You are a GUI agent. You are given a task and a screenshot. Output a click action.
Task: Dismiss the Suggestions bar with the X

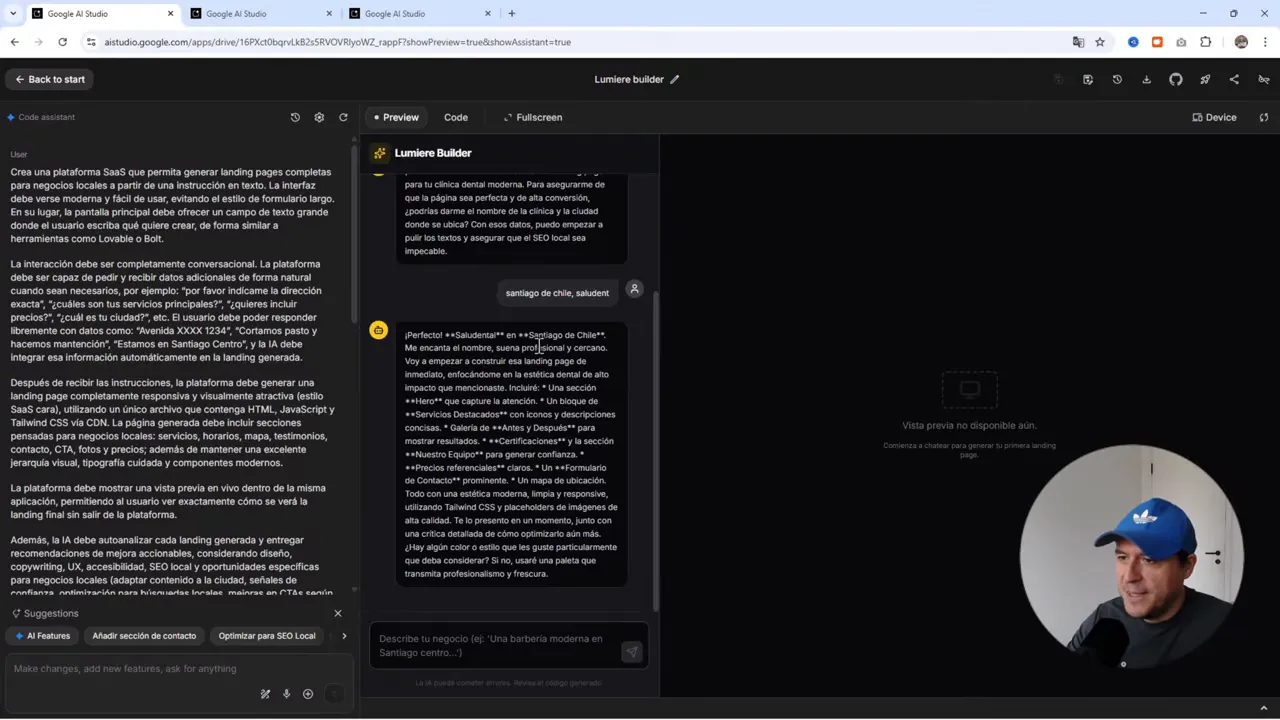[x=337, y=613]
